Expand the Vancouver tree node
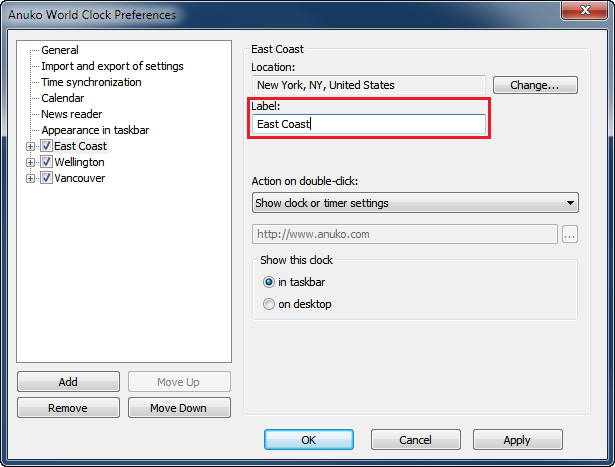Screen dimensions: 615x467 click(x=31, y=178)
